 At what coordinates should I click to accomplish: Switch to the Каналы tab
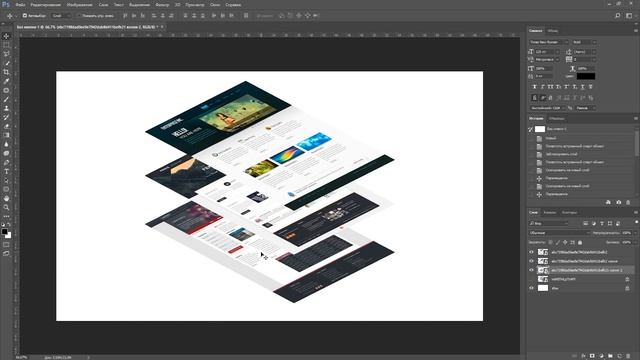pyautogui.click(x=549, y=213)
